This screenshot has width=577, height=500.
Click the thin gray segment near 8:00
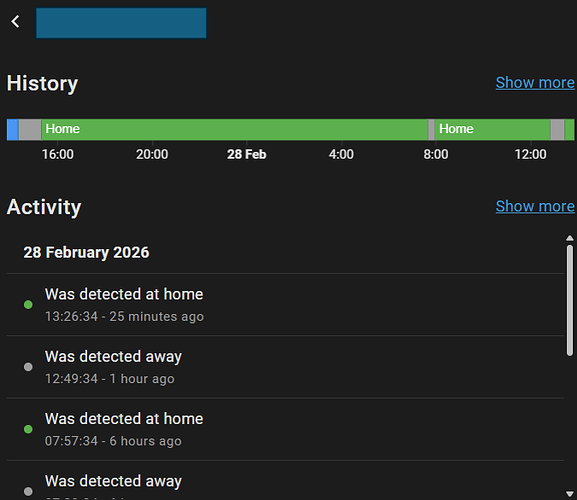431,129
